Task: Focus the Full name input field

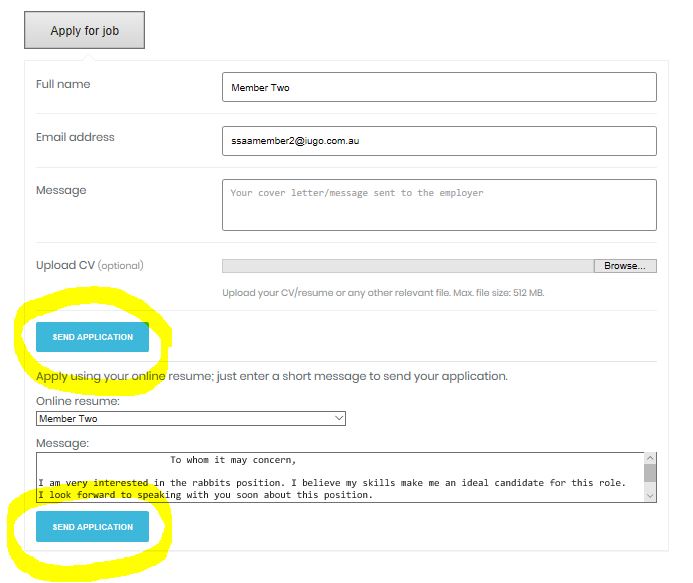Action: click(x=439, y=87)
